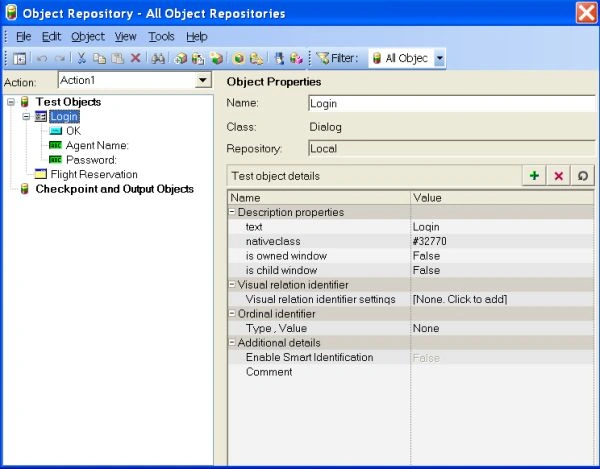Collapse the Test Objects tree node
Screen dimensions: 600x469
(11, 102)
